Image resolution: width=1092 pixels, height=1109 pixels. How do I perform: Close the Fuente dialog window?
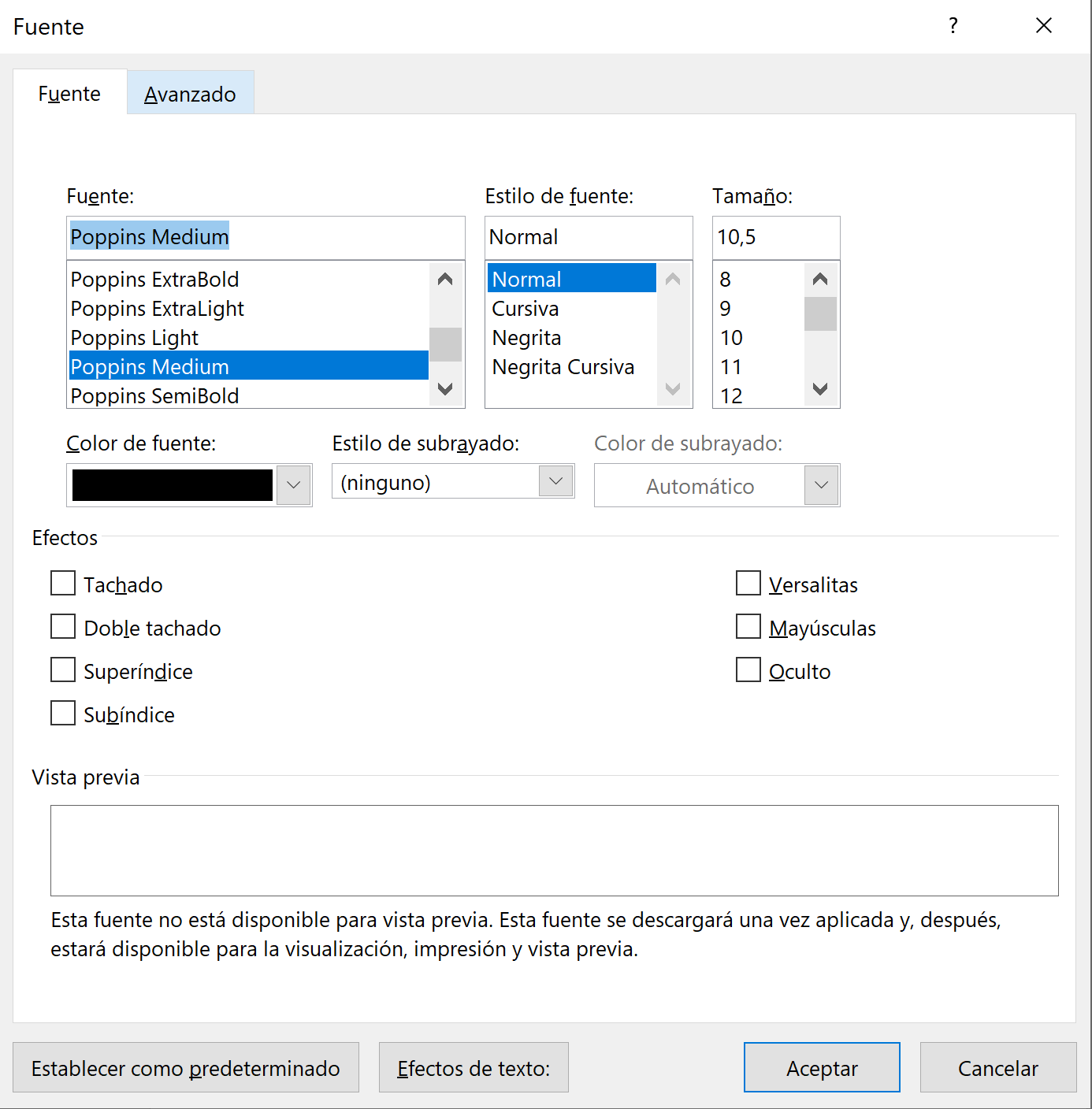pos(1044,26)
